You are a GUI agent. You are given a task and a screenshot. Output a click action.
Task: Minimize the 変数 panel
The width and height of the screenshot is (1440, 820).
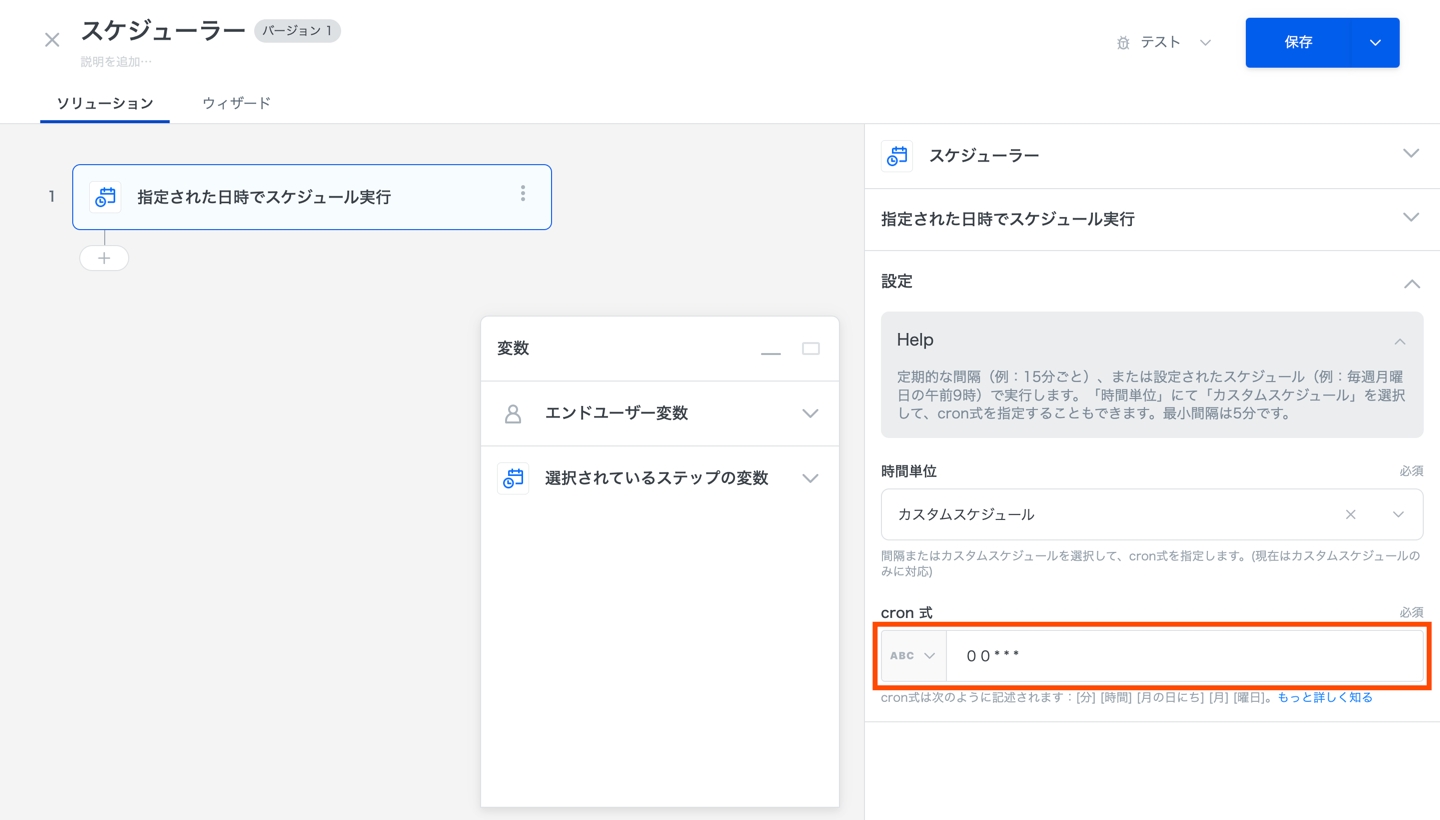tap(770, 350)
